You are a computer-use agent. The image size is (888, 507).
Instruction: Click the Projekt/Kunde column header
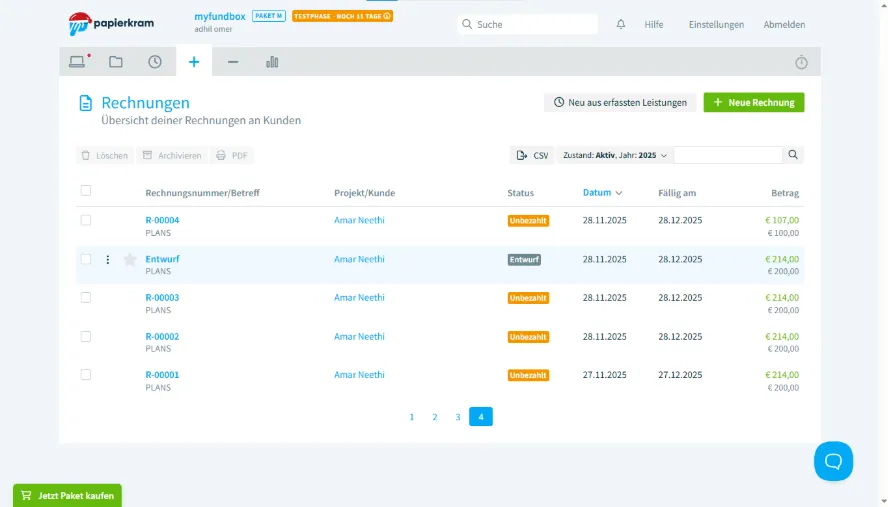[365, 193]
